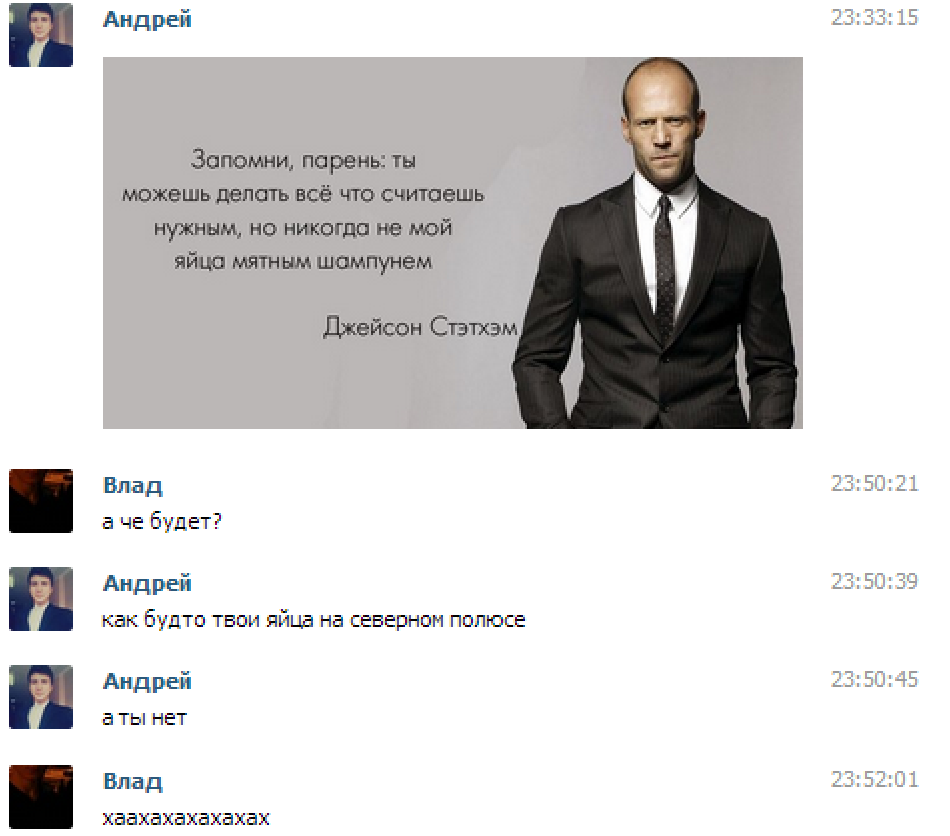Open Влад's name above 'а че будет?'

[x=133, y=485]
